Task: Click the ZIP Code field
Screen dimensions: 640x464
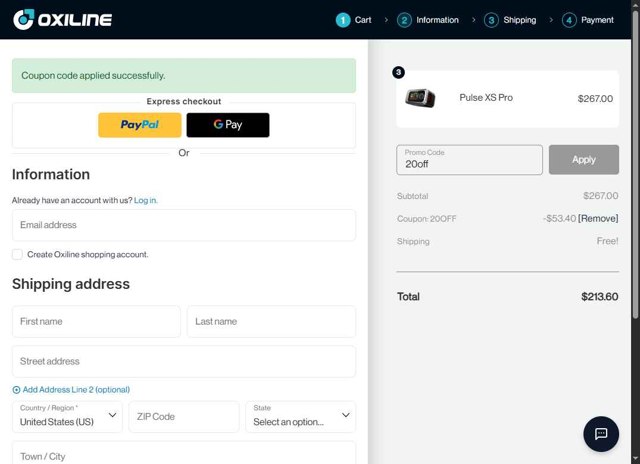Action: click(184, 417)
